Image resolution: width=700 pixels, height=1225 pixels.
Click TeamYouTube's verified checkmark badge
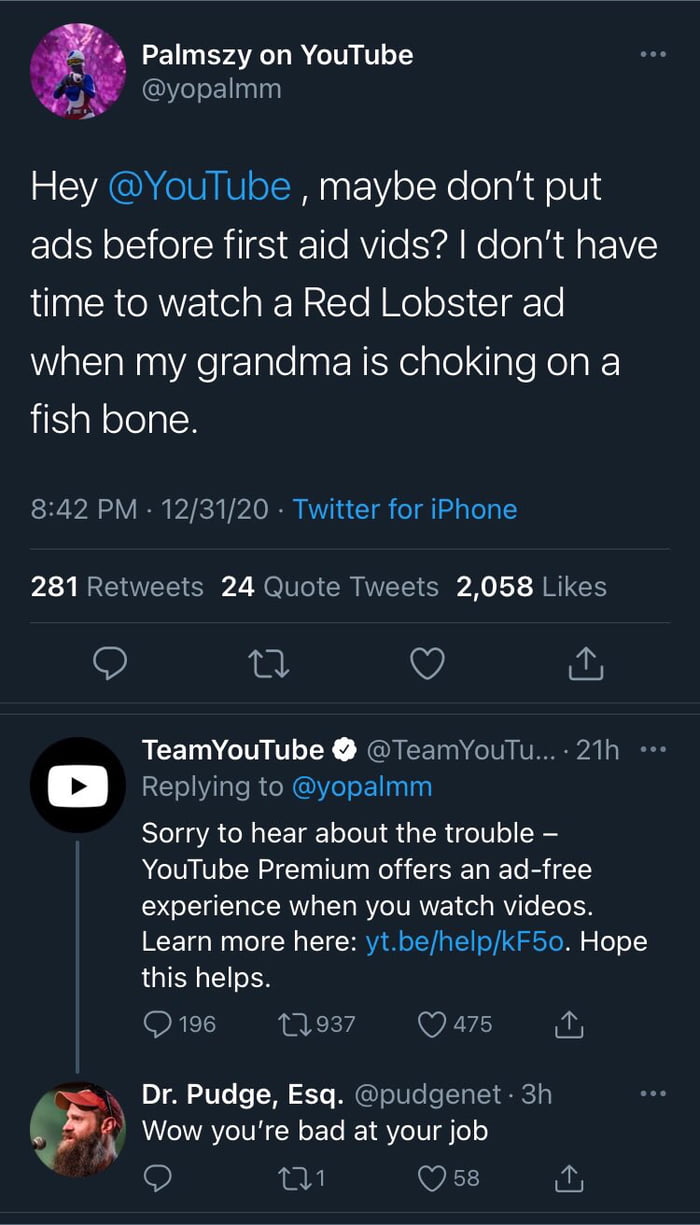click(x=345, y=749)
